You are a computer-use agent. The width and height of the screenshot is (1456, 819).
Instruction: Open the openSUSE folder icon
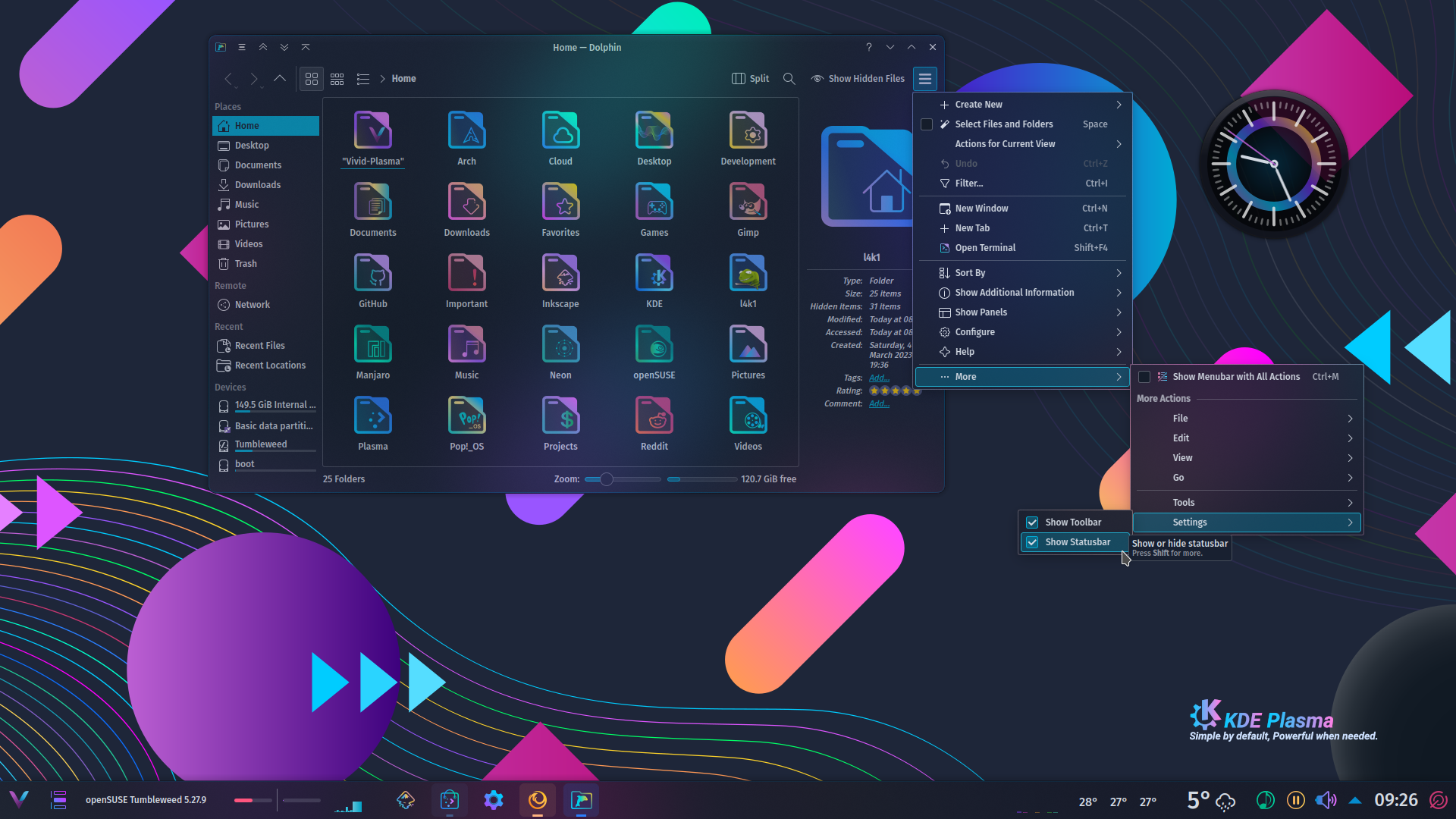(654, 344)
